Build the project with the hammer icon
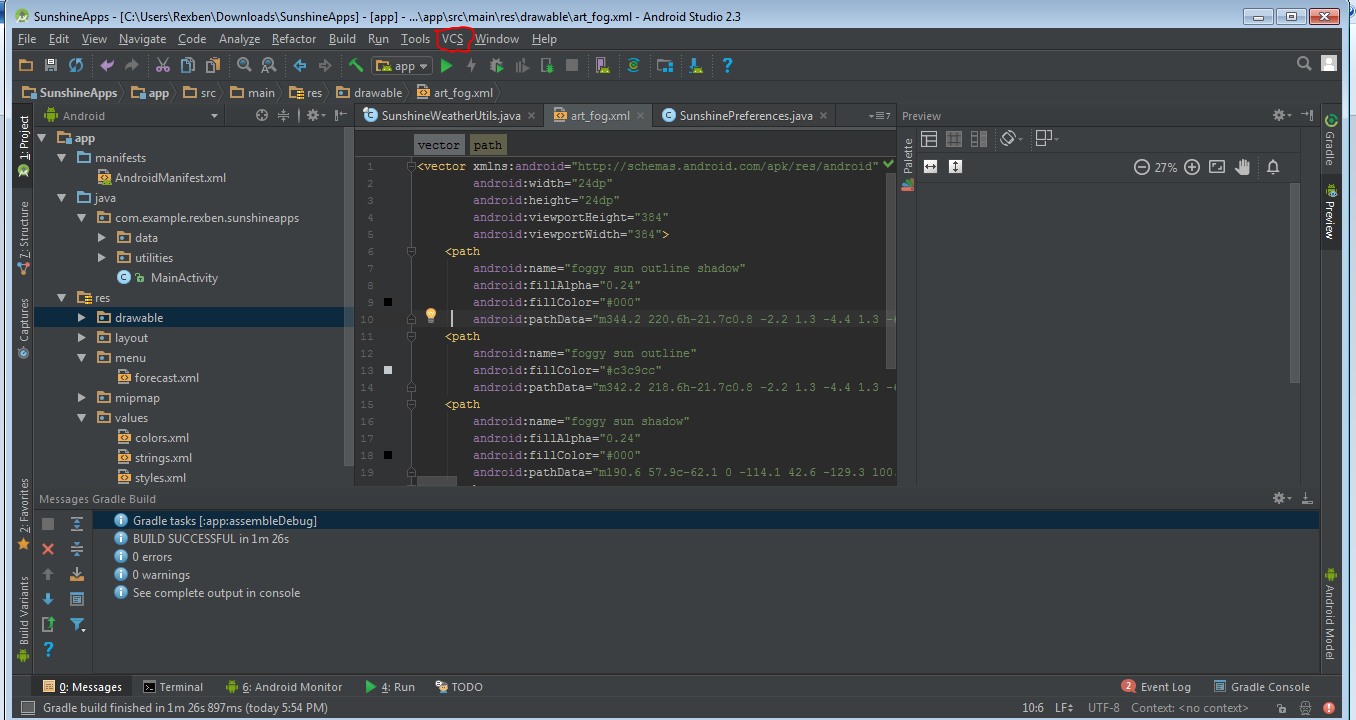 (356, 66)
